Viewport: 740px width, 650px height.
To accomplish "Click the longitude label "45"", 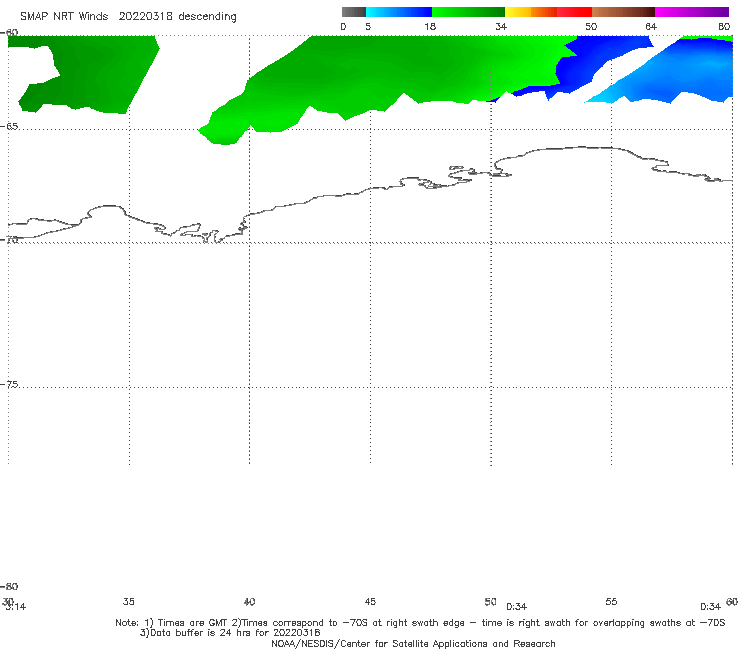I will 370,601.
